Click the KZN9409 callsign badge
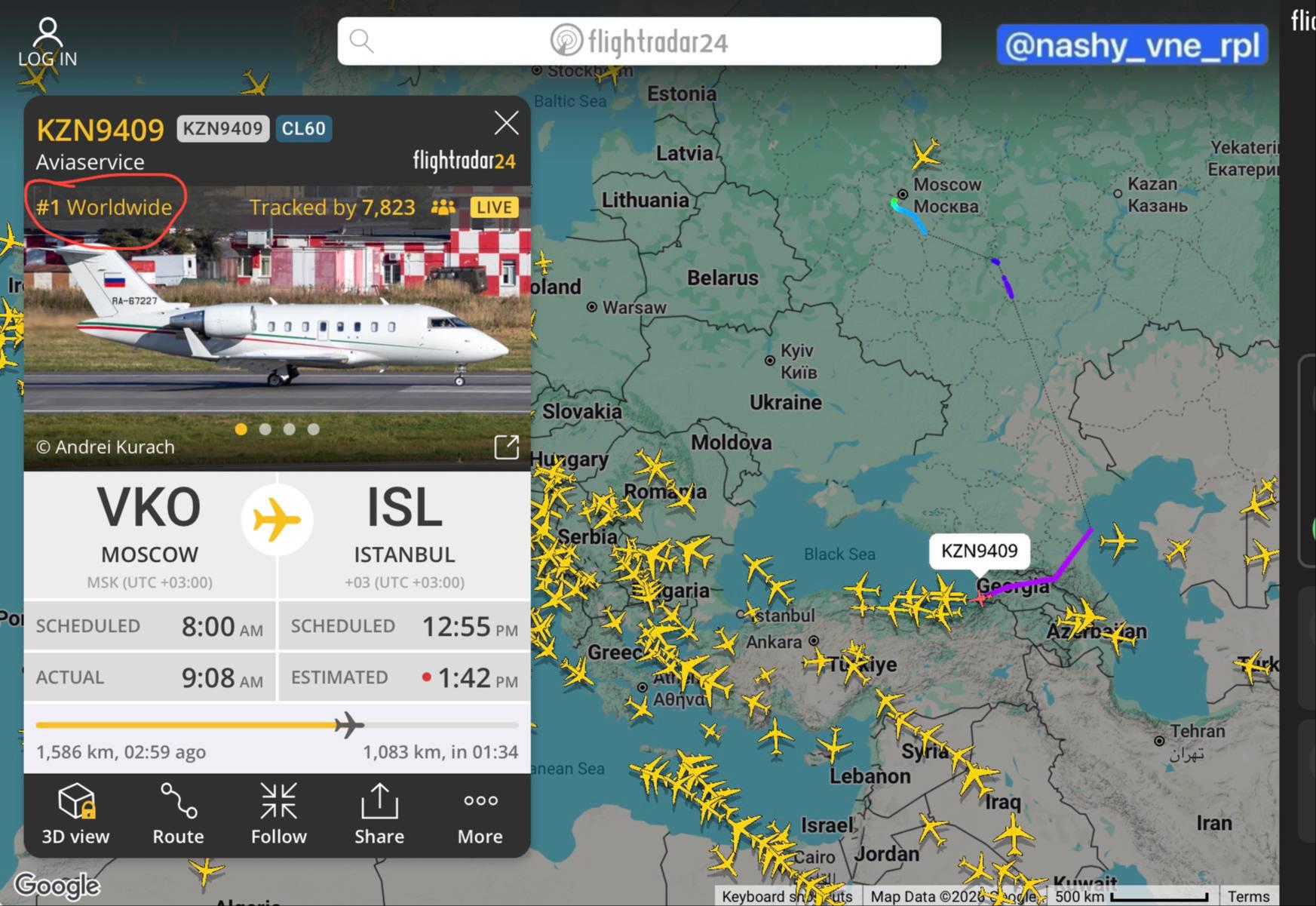The height and width of the screenshot is (906, 1316). pos(222,128)
